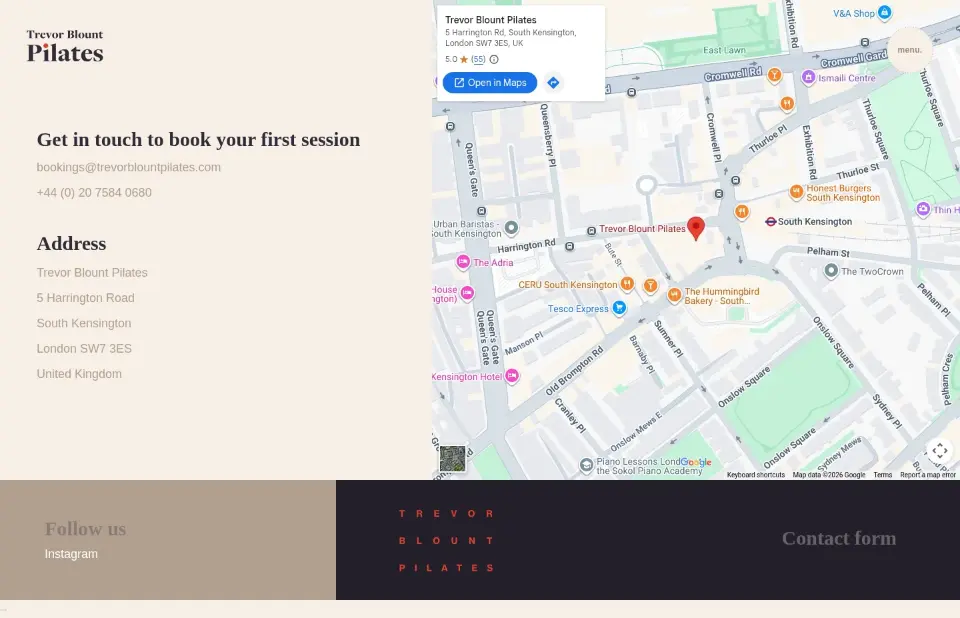Screen dimensions: 960x618
Task: Click the 'United Kingdom' address line
Action: (x=79, y=374)
